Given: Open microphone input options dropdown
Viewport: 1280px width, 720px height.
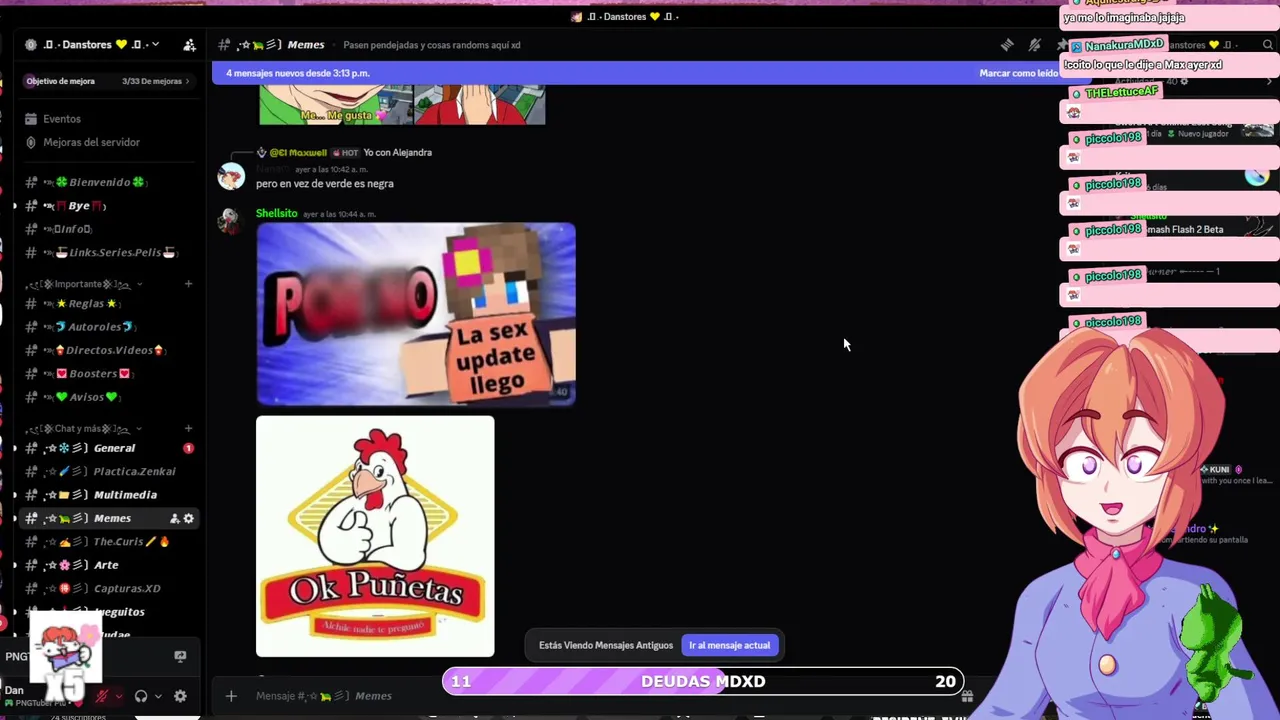Looking at the screenshot, I should tap(118, 697).
